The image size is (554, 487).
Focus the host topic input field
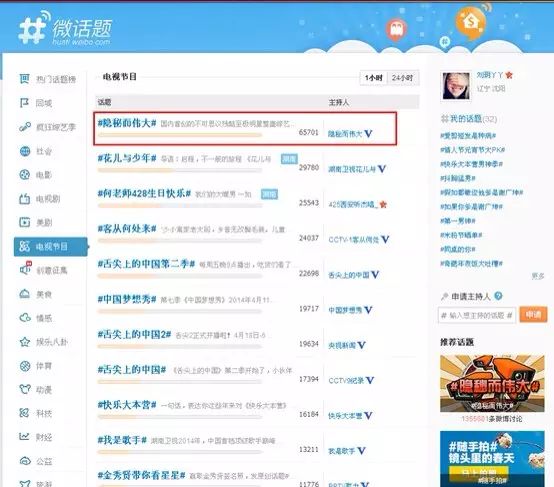pyautogui.click(x=477, y=315)
